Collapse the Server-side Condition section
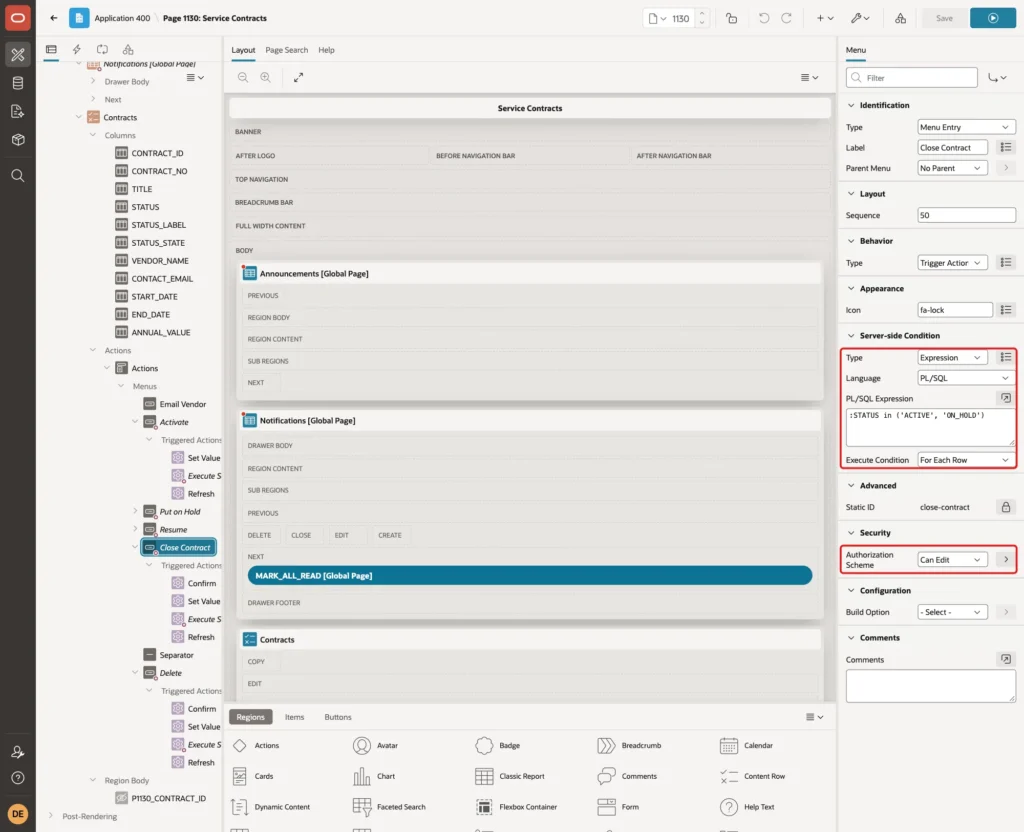The width and height of the screenshot is (1024, 832). coord(851,336)
